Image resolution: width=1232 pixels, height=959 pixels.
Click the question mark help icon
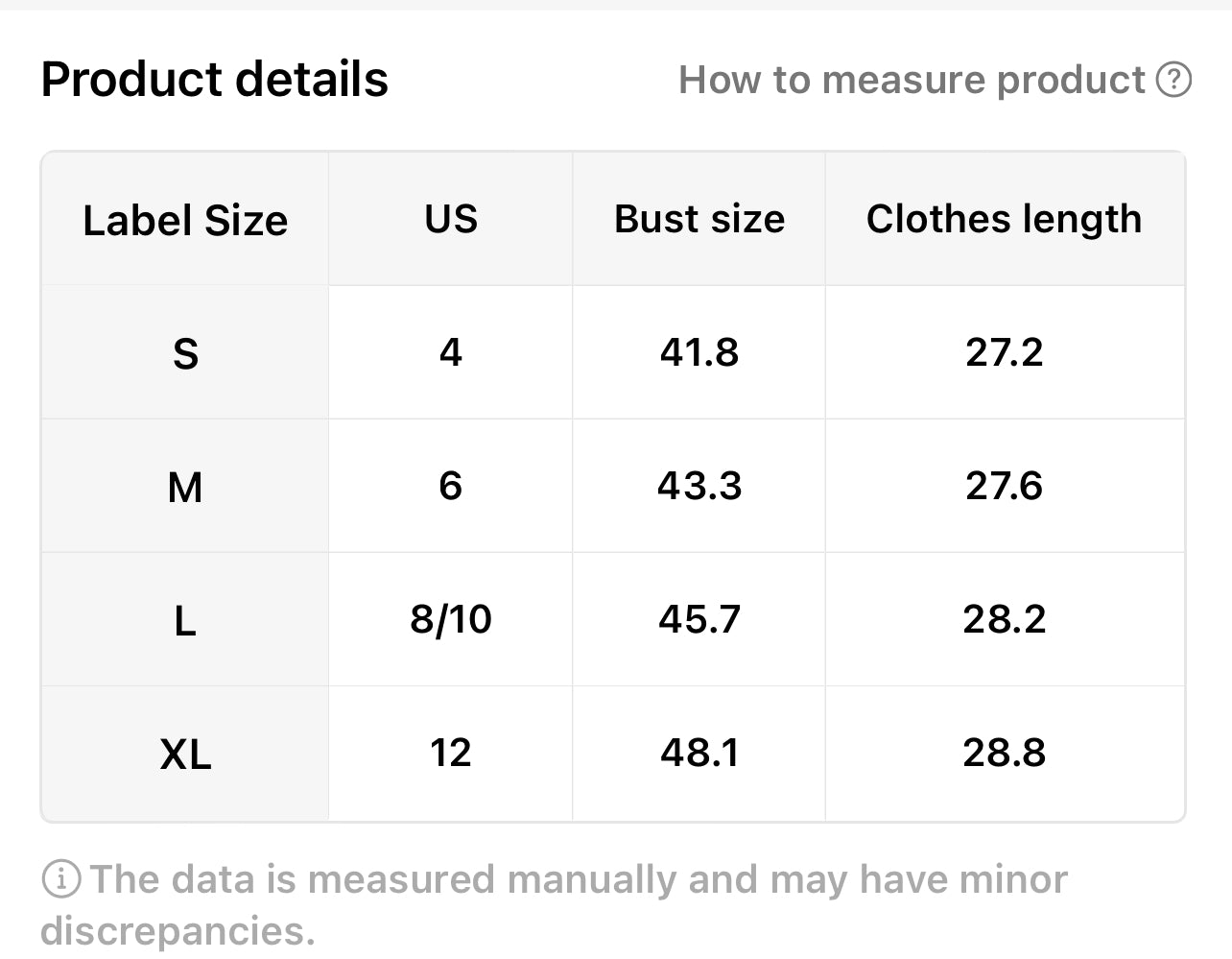tap(1173, 80)
